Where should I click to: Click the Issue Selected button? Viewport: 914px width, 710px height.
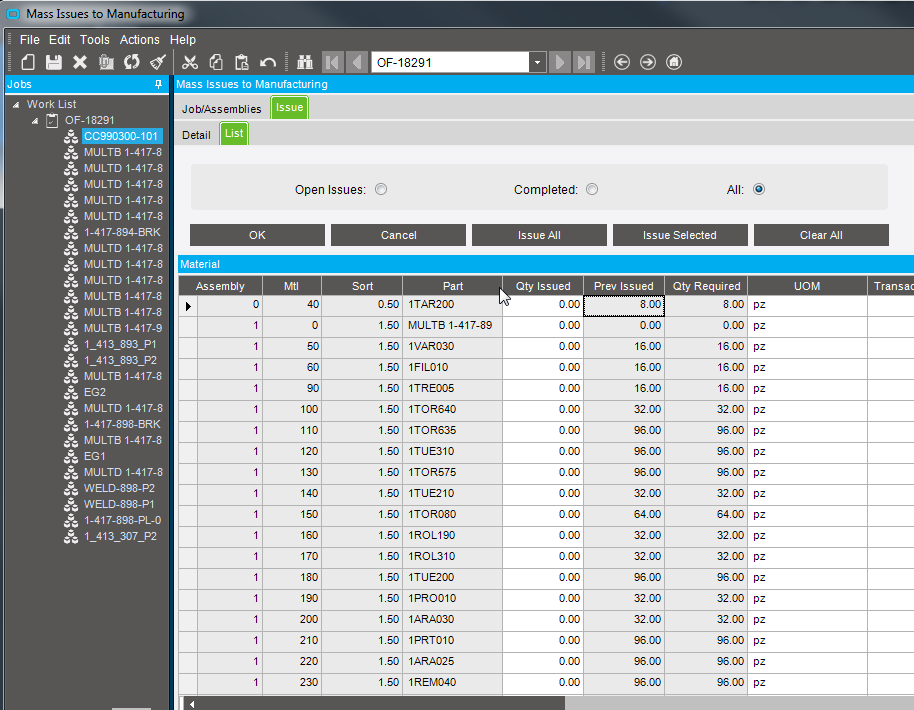(680, 235)
